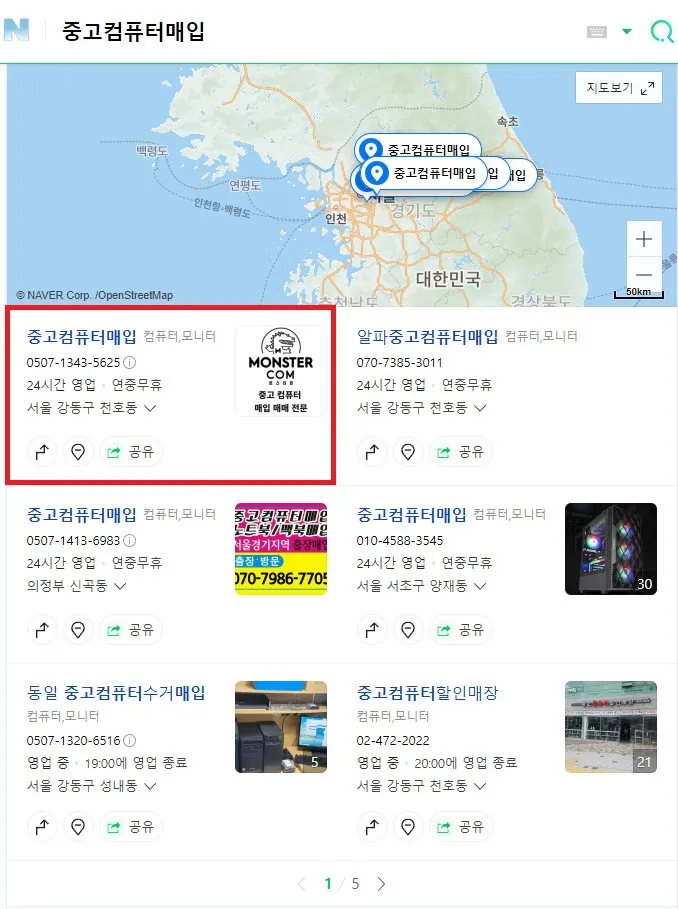Click the upper 중고컴퓨터매입 map pin near 속초
The height and width of the screenshot is (909, 678).
pyautogui.click(x=418, y=150)
